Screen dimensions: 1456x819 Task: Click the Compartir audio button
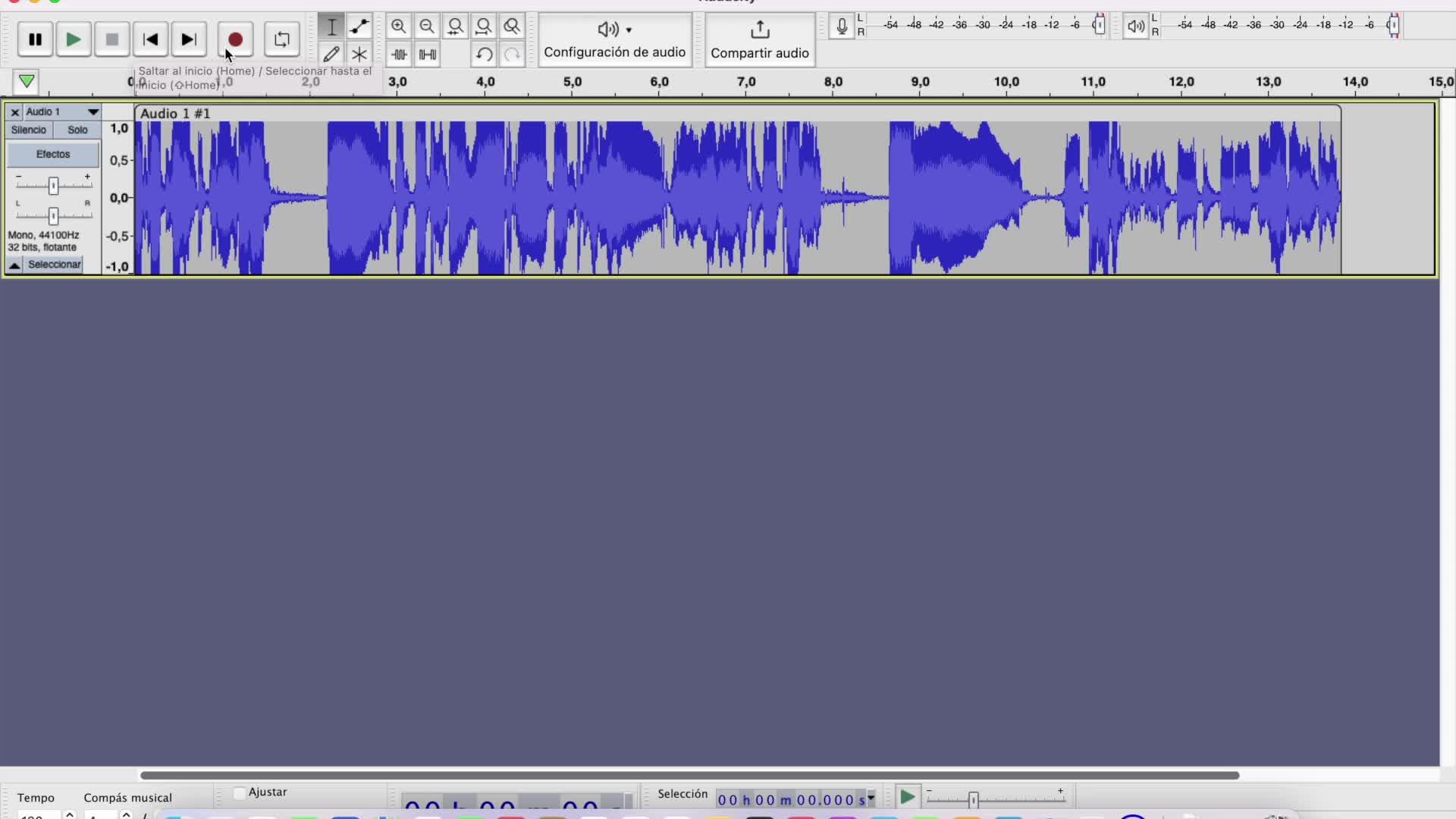pyautogui.click(x=760, y=39)
